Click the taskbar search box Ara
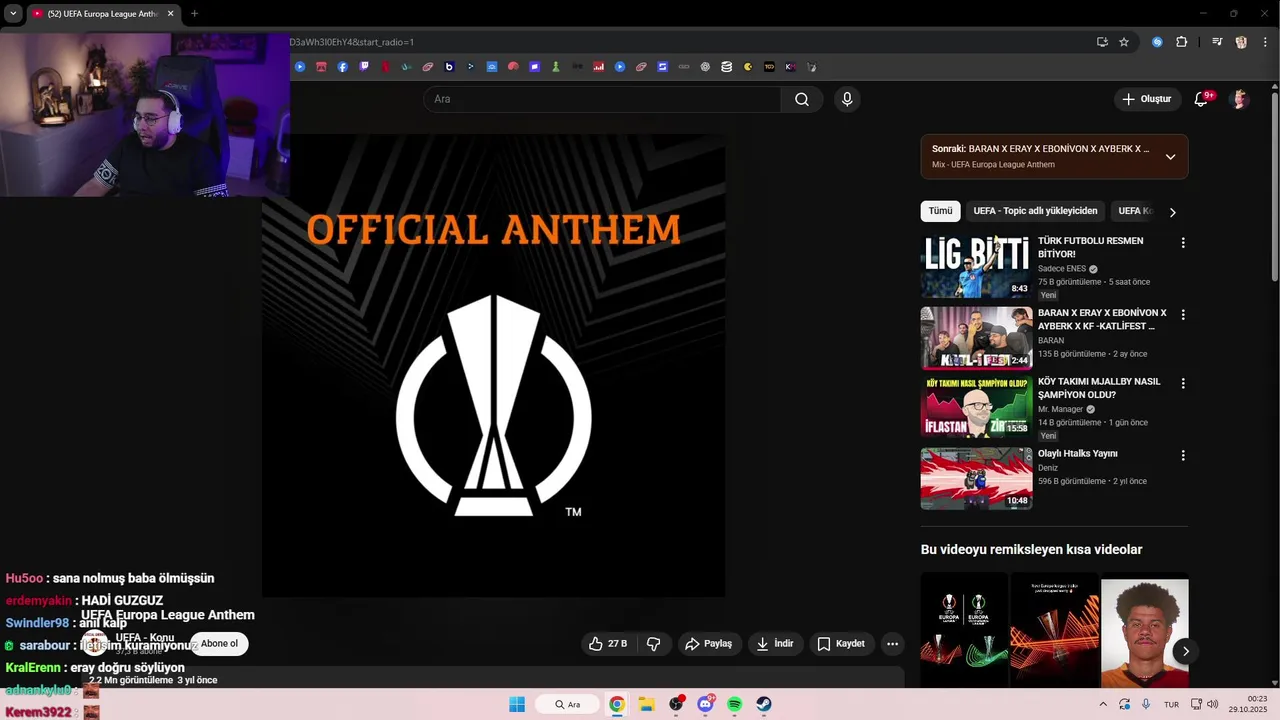 click(568, 704)
